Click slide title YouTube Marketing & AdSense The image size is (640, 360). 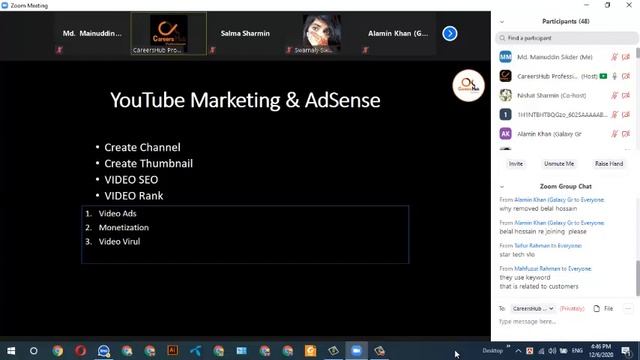245,100
